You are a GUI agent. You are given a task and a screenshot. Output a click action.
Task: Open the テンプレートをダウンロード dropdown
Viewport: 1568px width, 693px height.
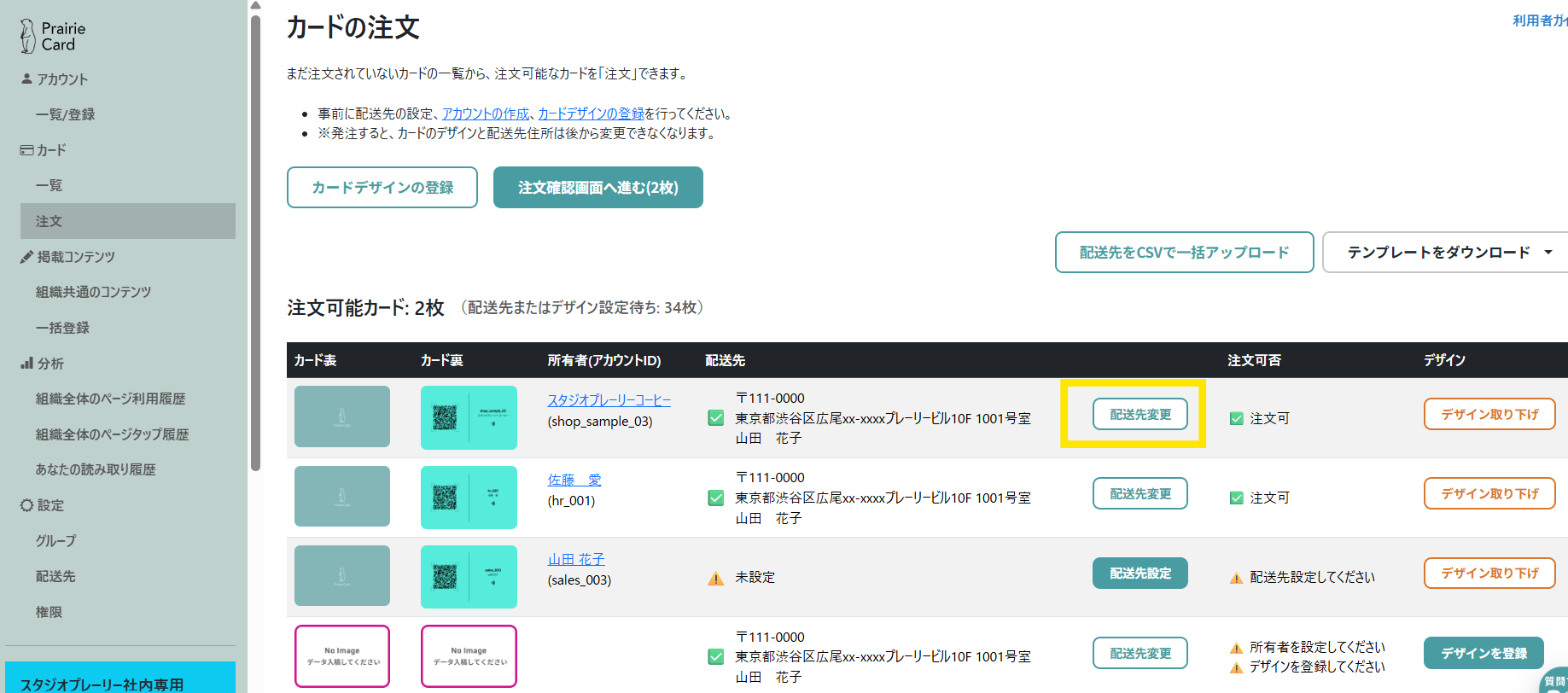coord(1449,253)
